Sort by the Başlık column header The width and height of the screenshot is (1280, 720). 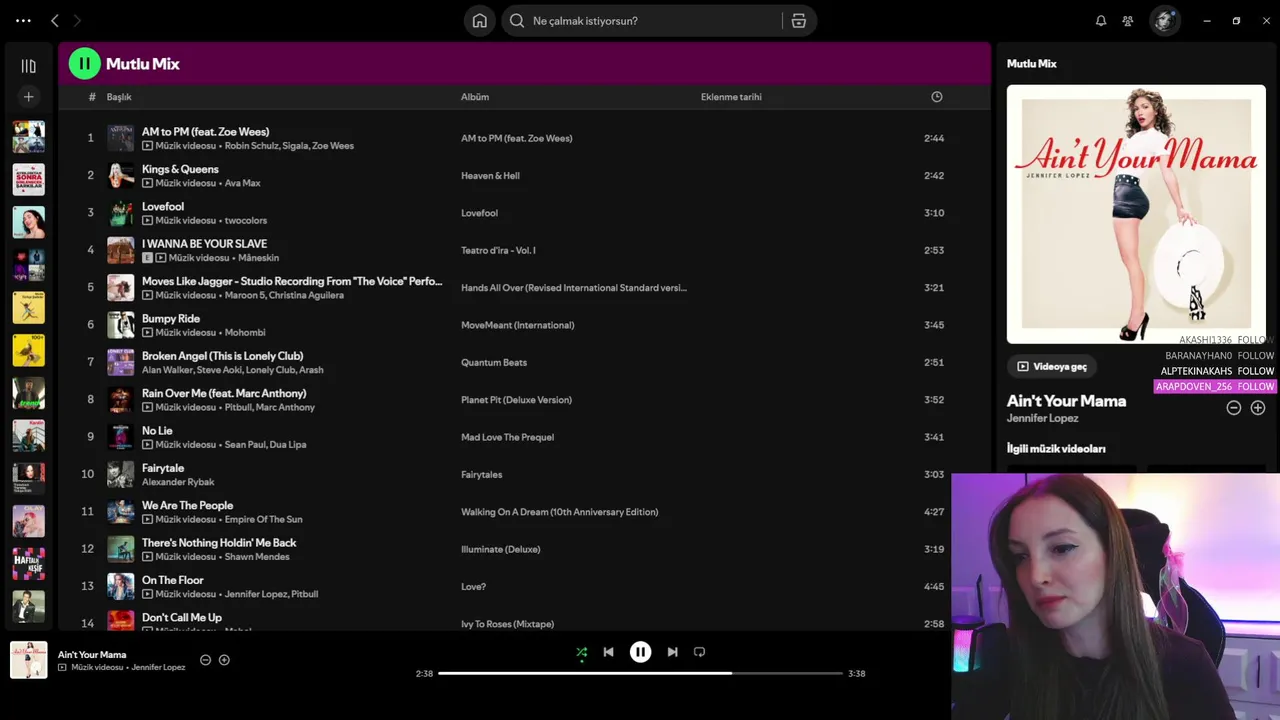[x=119, y=97]
